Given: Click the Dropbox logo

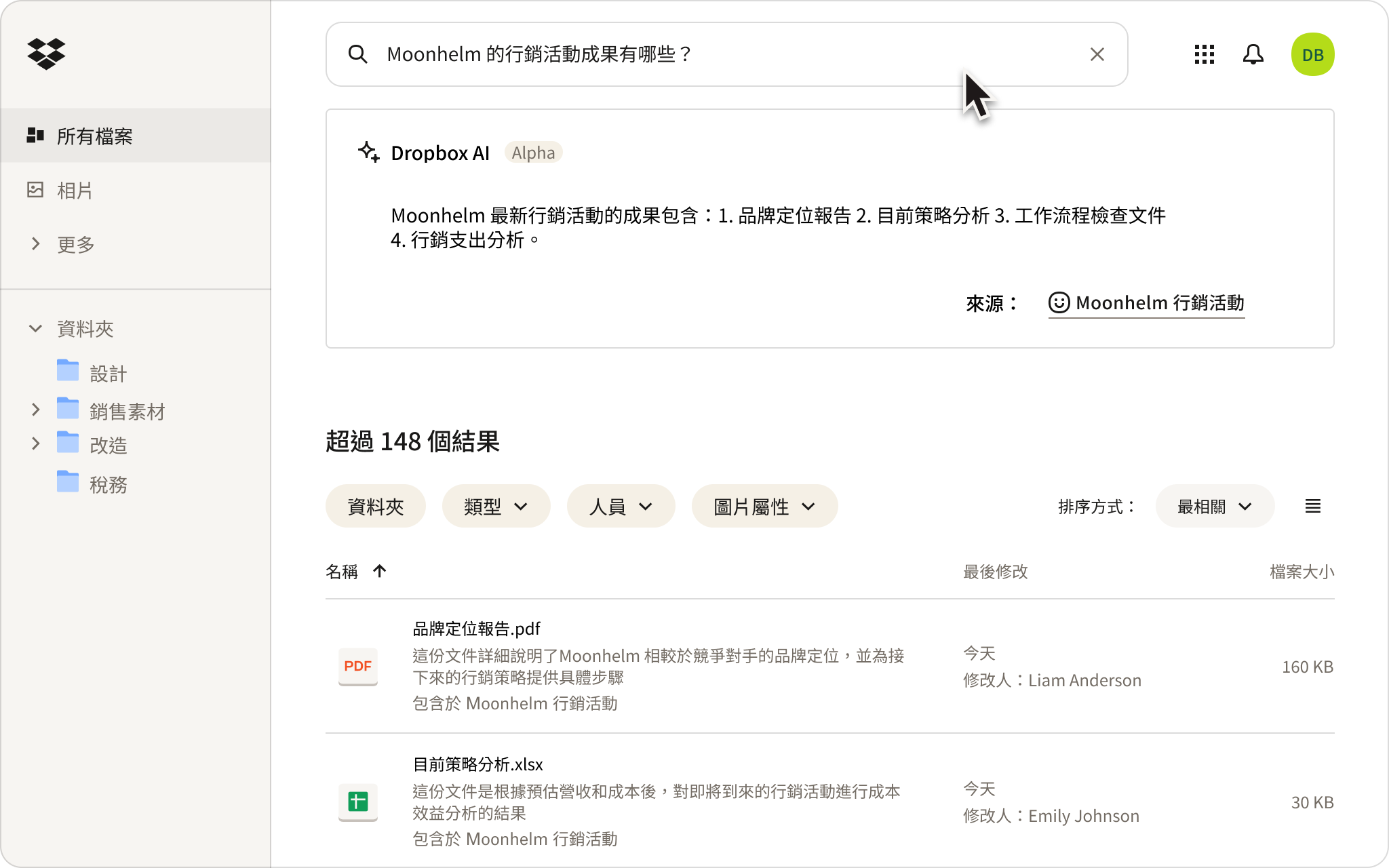Looking at the screenshot, I should tap(46, 54).
